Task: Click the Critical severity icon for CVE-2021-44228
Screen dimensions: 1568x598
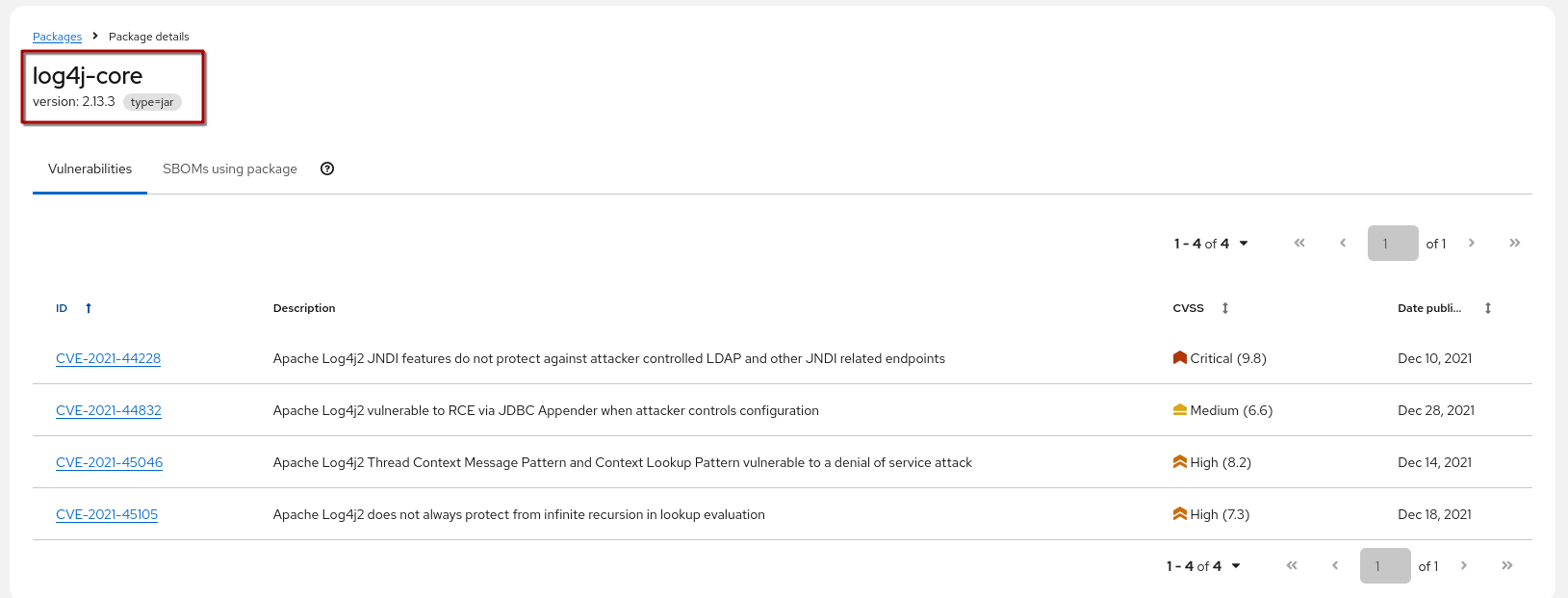Action: click(x=1179, y=356)
